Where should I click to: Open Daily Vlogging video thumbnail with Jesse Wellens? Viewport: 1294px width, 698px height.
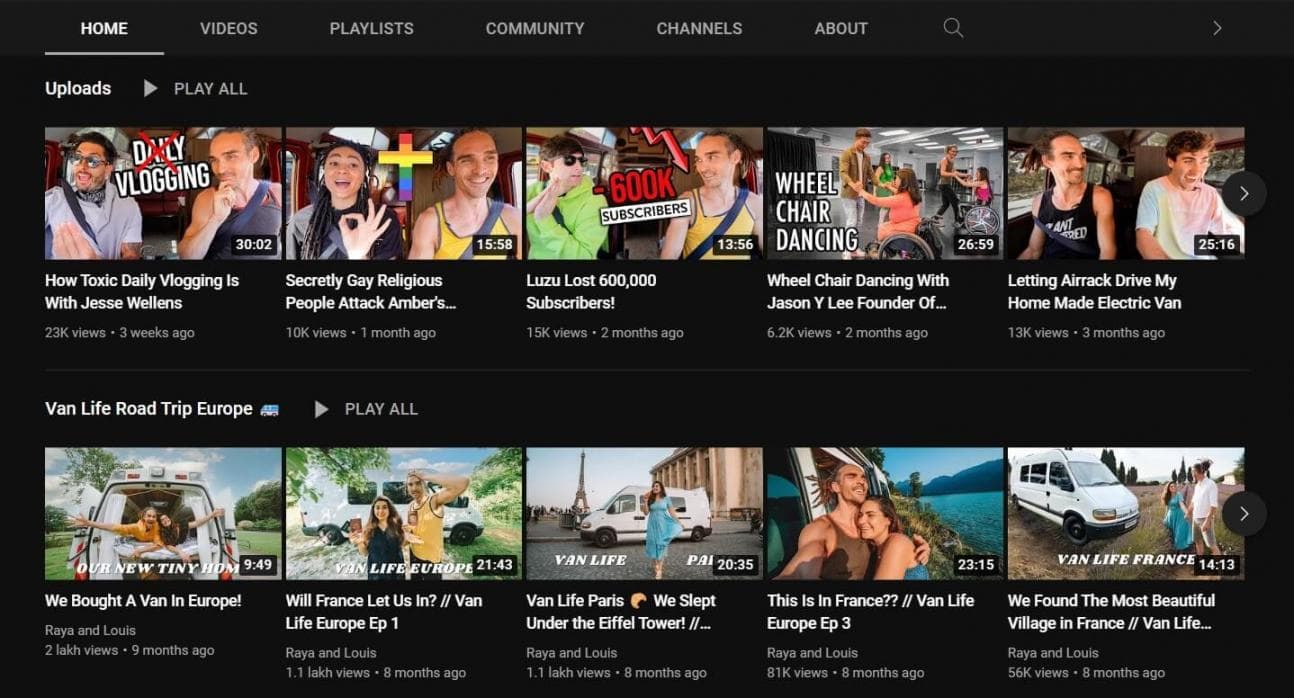click(163, 193)
